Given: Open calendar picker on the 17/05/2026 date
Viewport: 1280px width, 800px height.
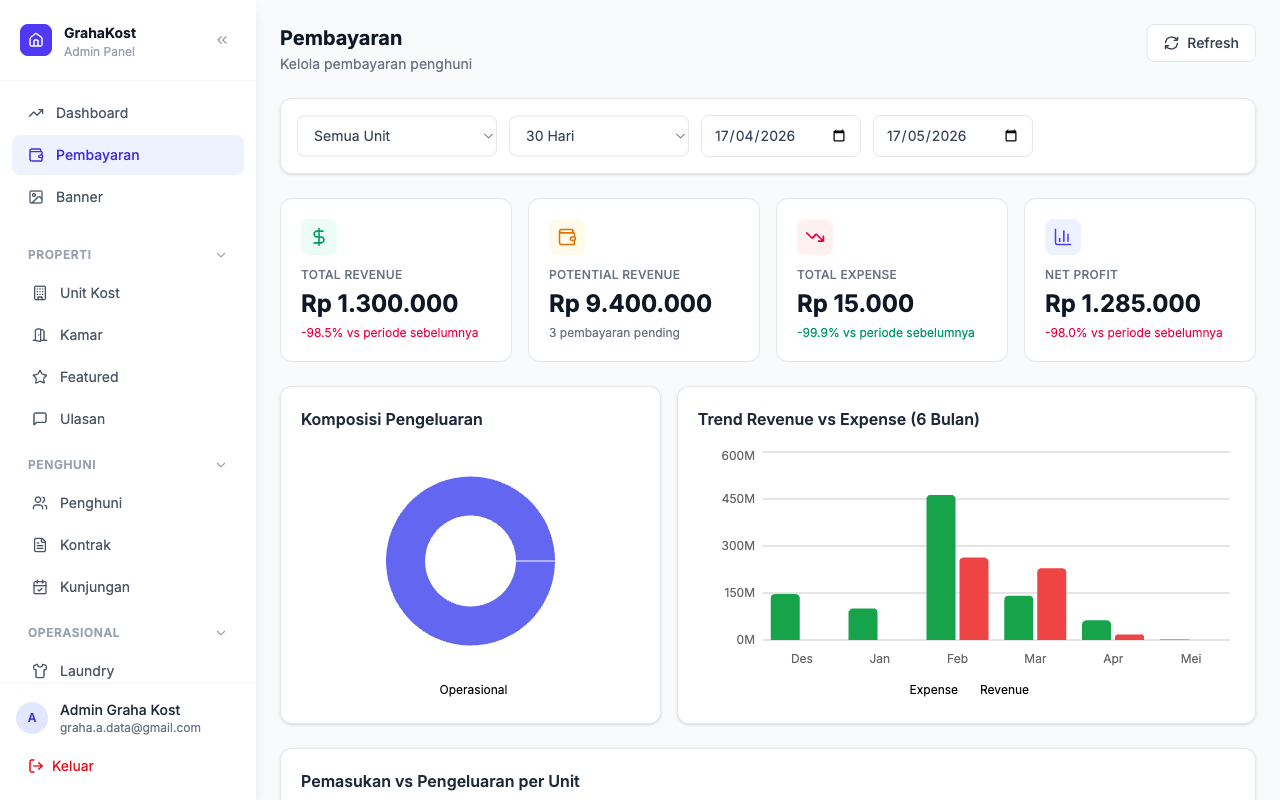Looking at the screenshot, I should 1011,136.
